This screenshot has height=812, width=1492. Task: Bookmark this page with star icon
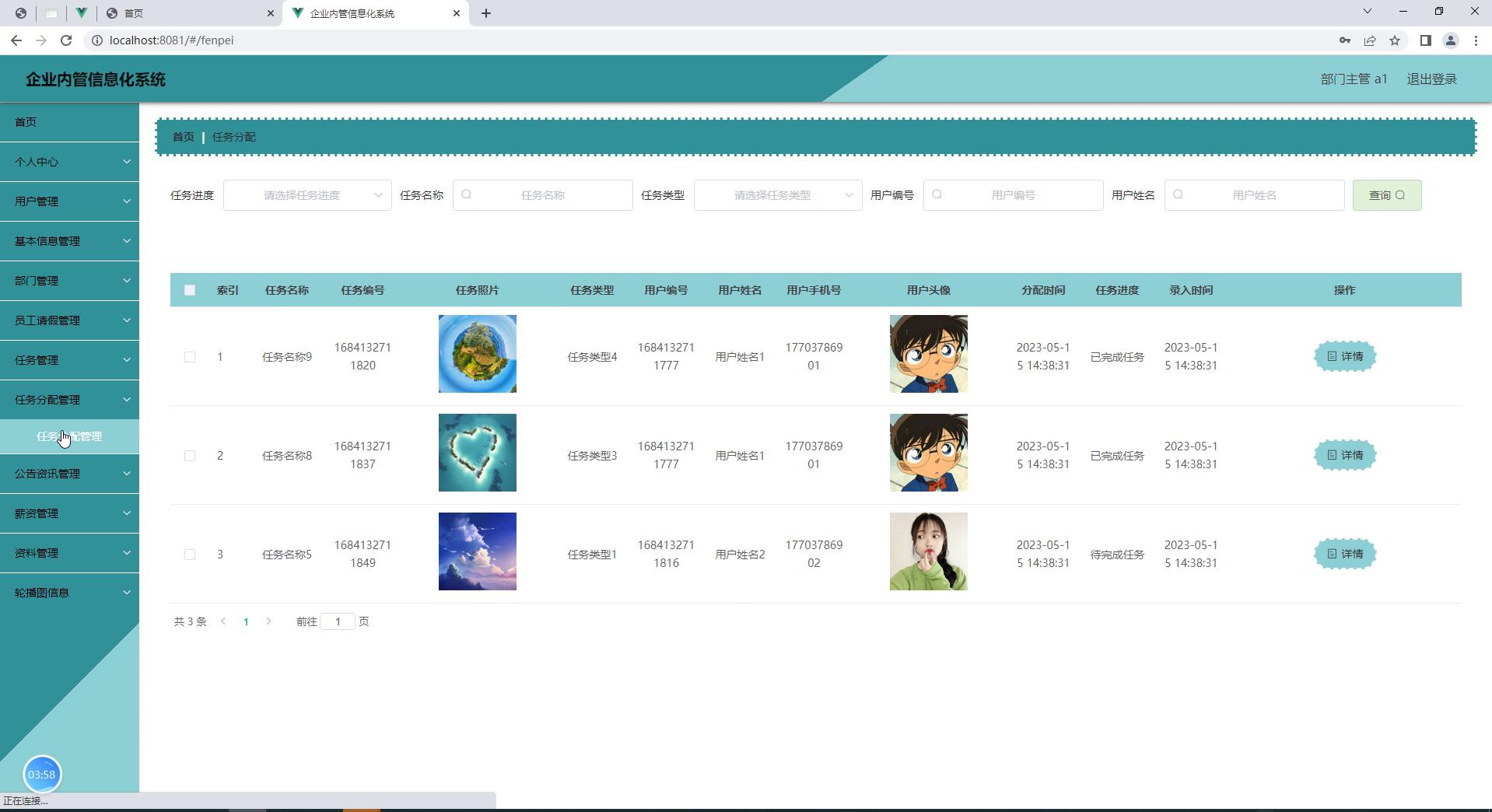(x=1395, y=40)
